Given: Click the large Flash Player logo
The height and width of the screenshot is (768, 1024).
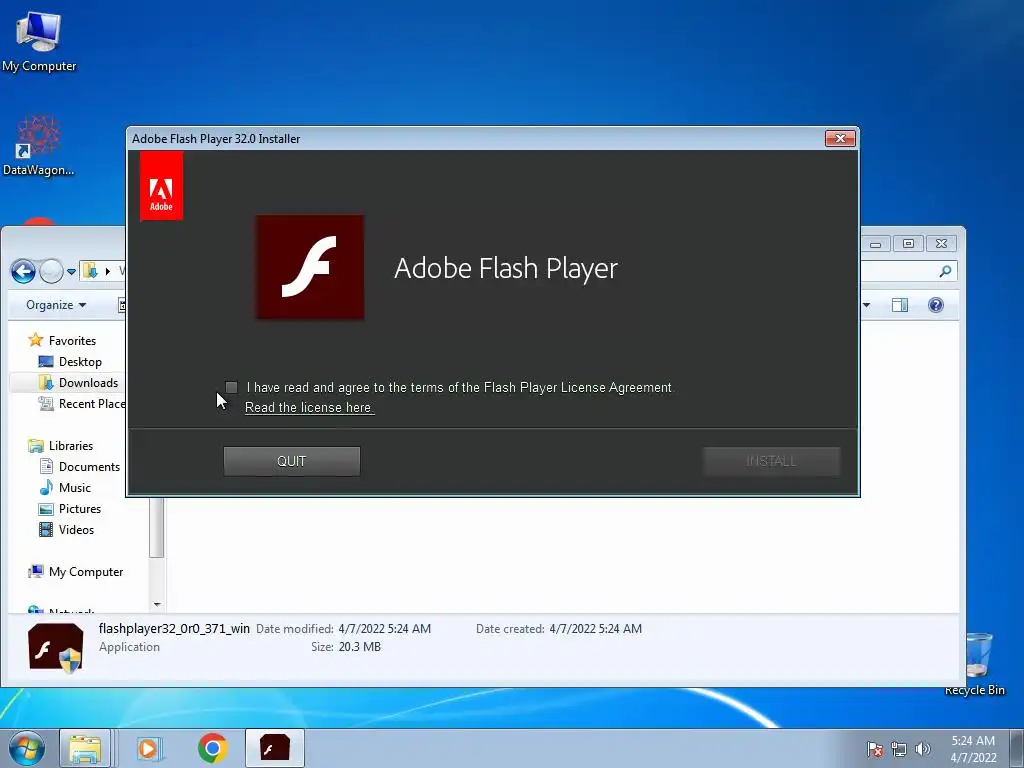Looking at the screenshot, I should (310, 267).
